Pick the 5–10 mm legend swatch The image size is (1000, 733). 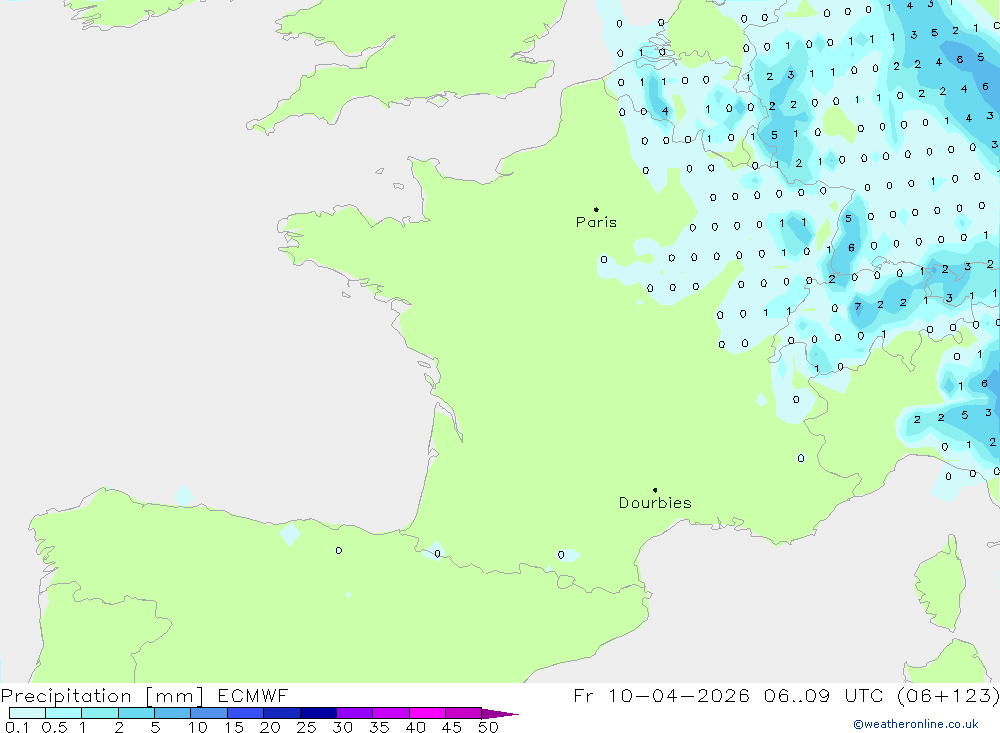point(173,713)
